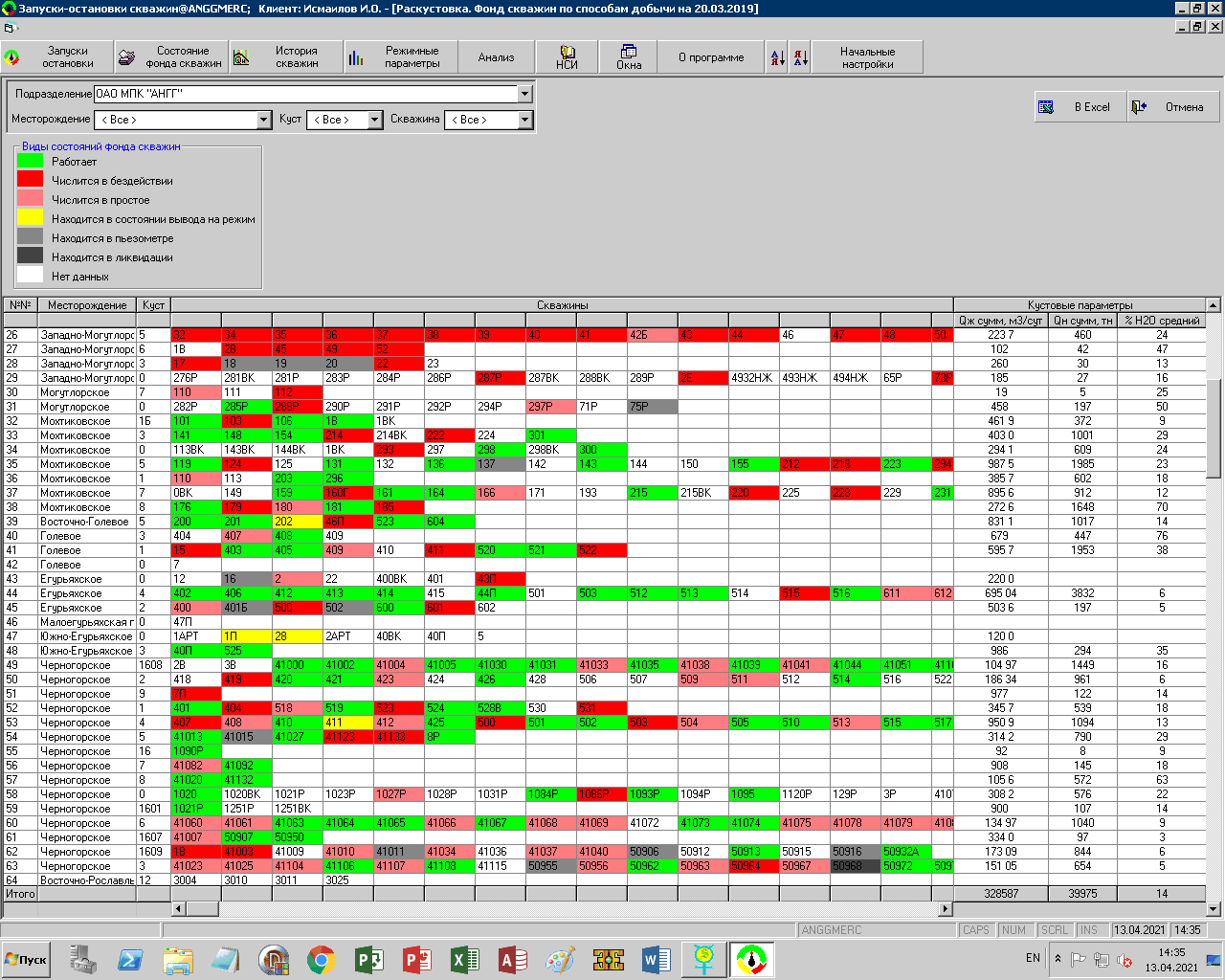The image size is (1225, 980).
Task: Open the О программе menu
Action: coord(711,57)
